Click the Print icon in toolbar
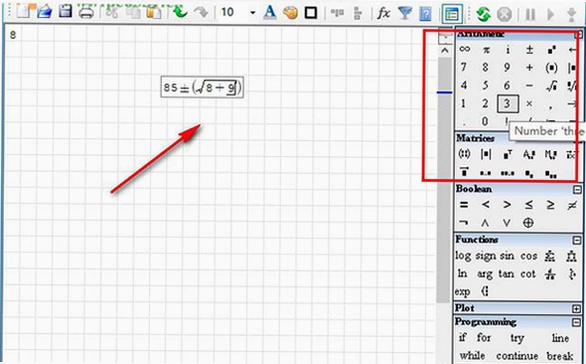Viewport: 586px width, 364px height. pos(86,12)
